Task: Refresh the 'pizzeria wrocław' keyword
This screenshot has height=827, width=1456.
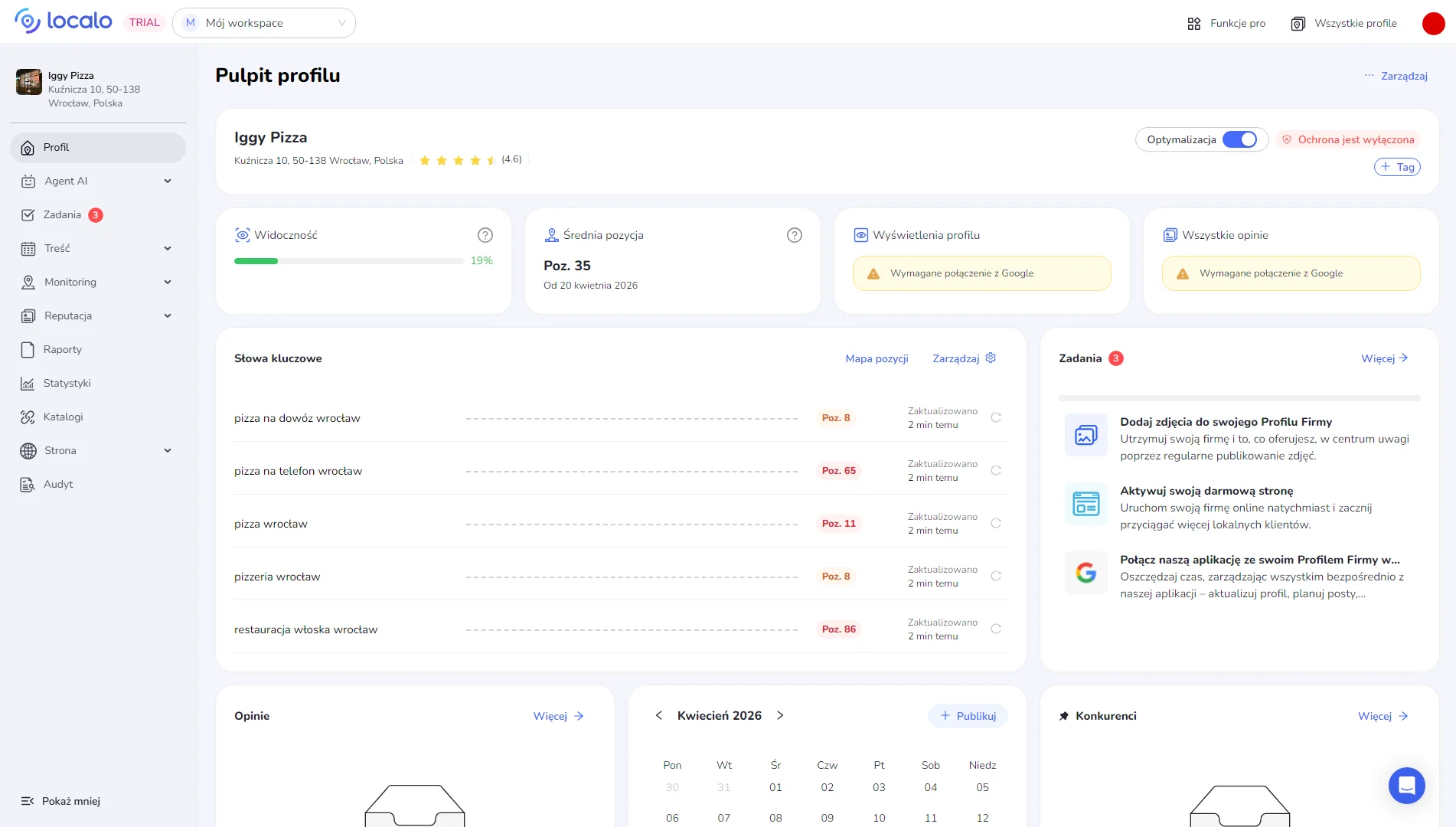Action: click(996, 576)
